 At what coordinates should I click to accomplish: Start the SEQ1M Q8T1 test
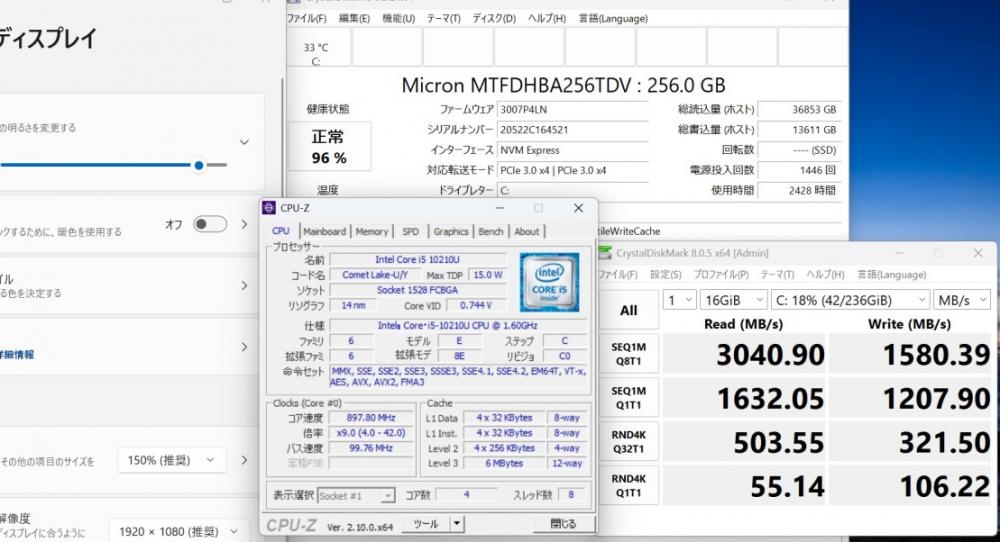pyautogui.click(x=629, y=354)
